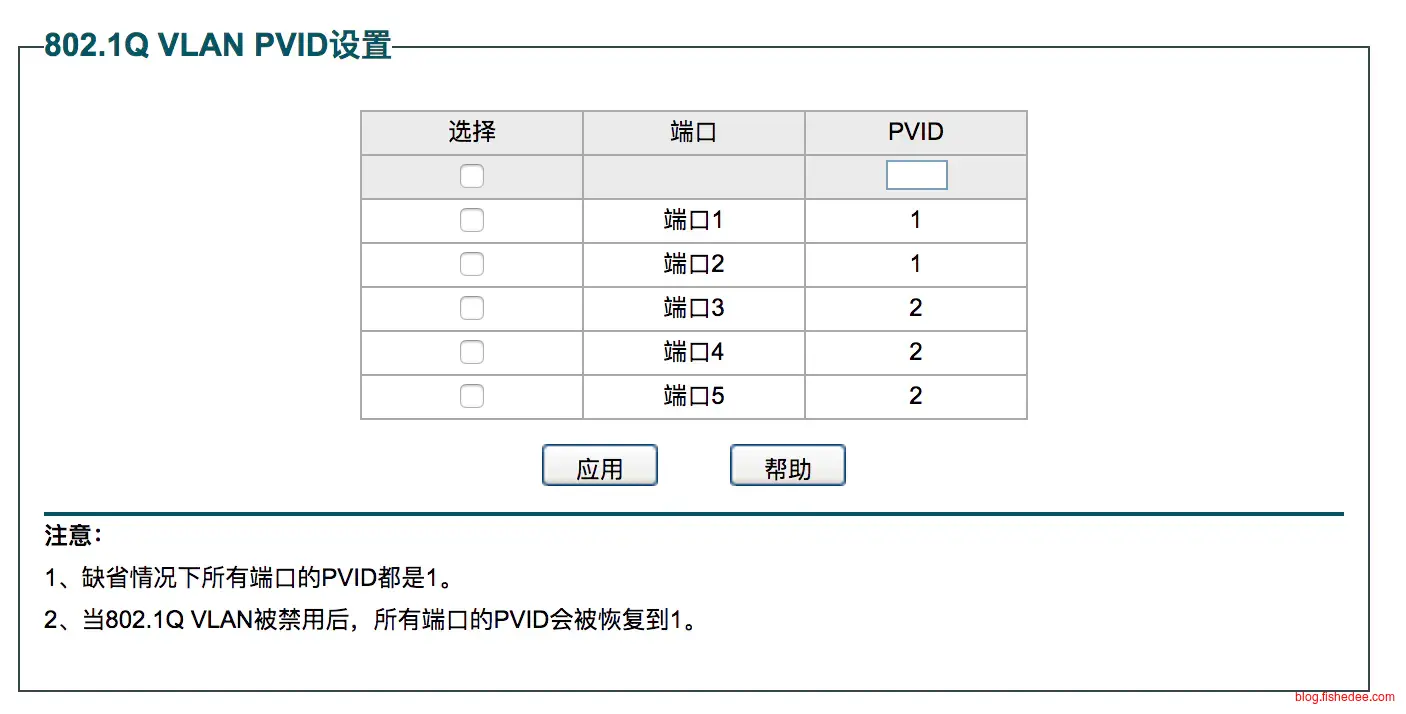Click the blog.fishedee.com watermark link
The width and height of the screenshot is (1406, 714).
[1343, 697]
